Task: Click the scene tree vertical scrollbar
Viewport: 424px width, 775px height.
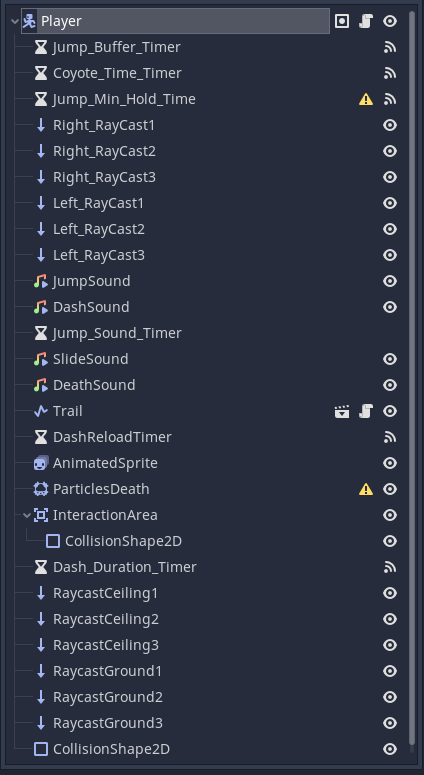Action: coord(413,378)
